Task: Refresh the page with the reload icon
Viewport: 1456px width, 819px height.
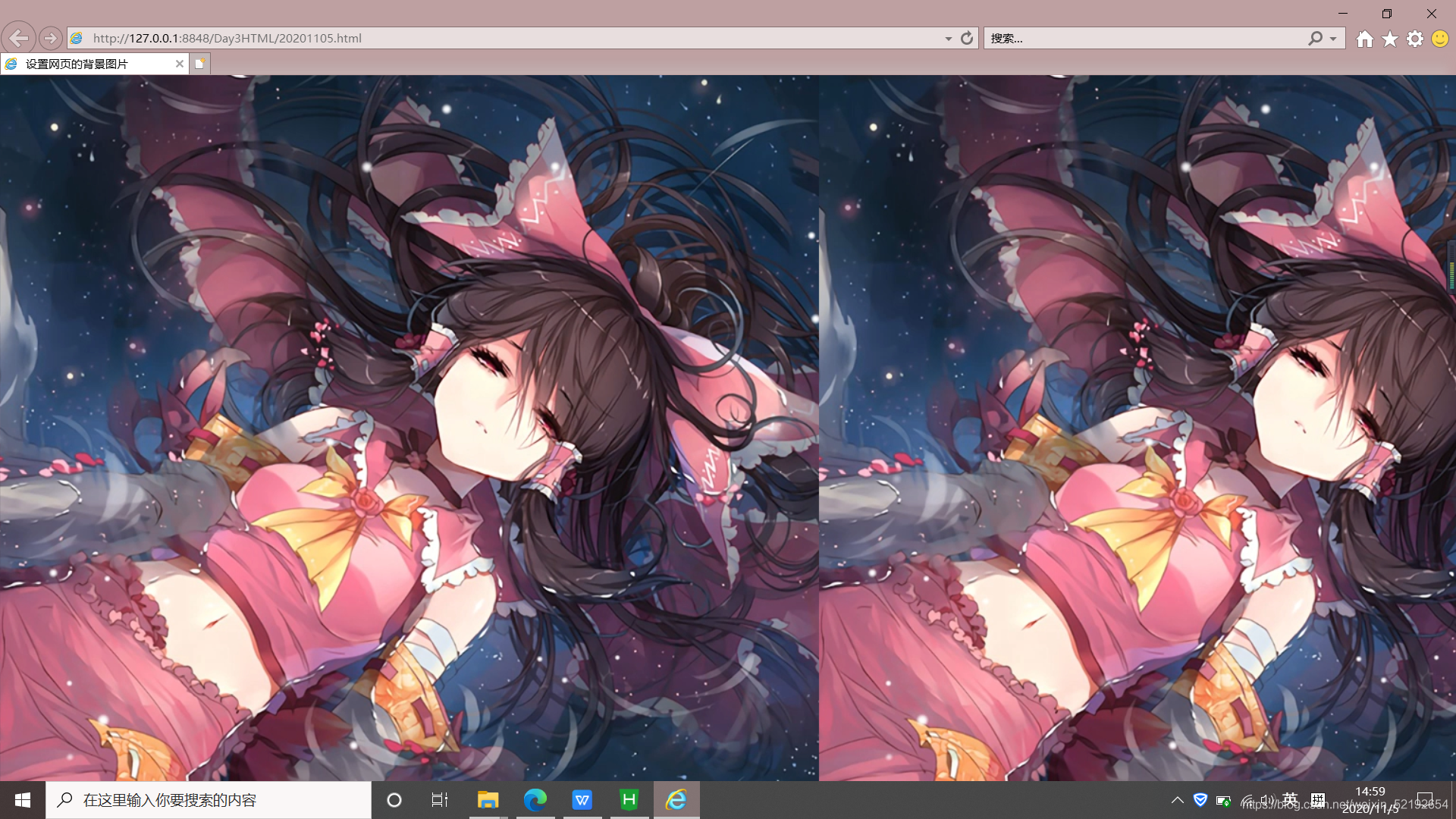Action: pyautogui.click(x=966, y=38)
